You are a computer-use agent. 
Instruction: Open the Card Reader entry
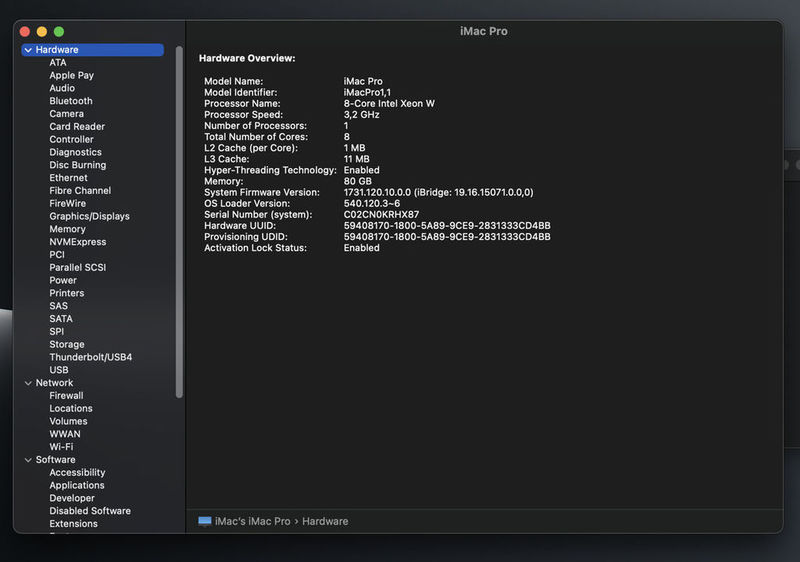pyautogui.click(x=77, y=126)
